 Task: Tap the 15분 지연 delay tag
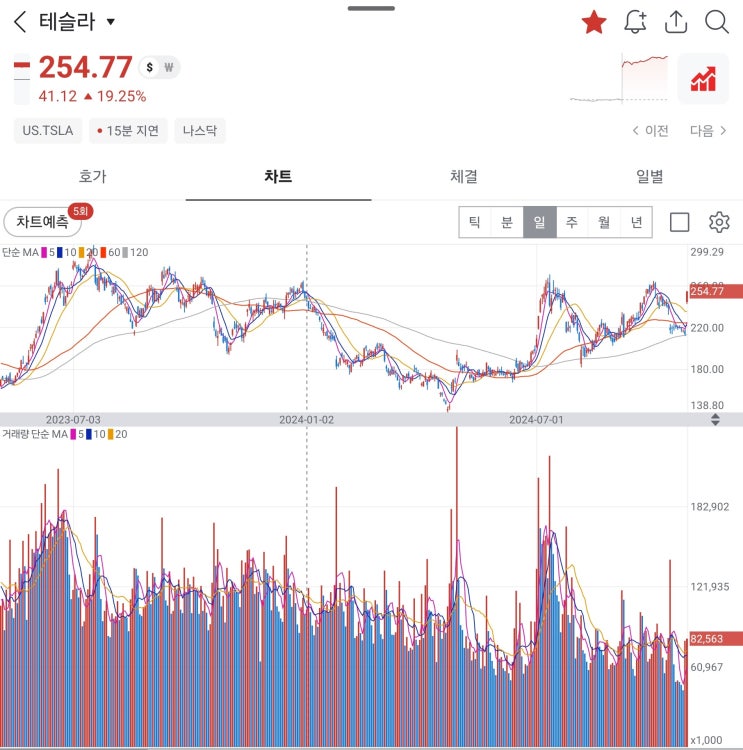click(x=128, y=131)
